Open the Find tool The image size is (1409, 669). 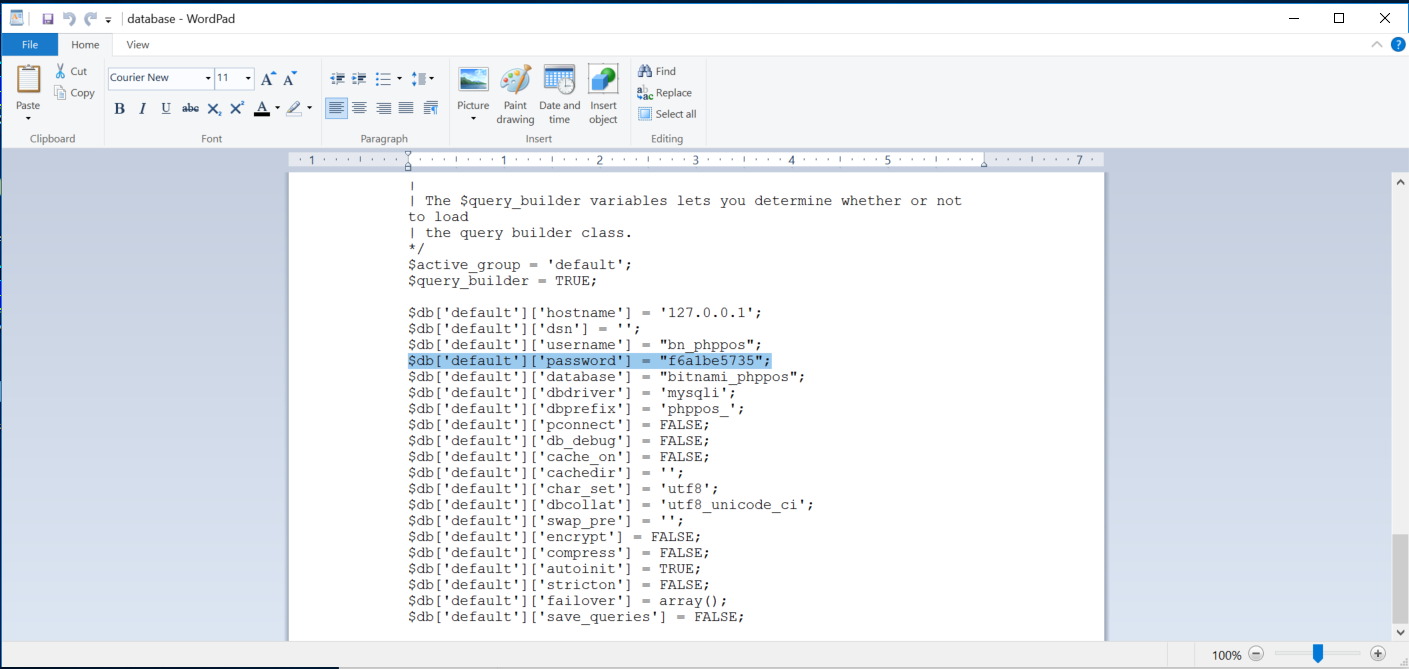point(658,71)
